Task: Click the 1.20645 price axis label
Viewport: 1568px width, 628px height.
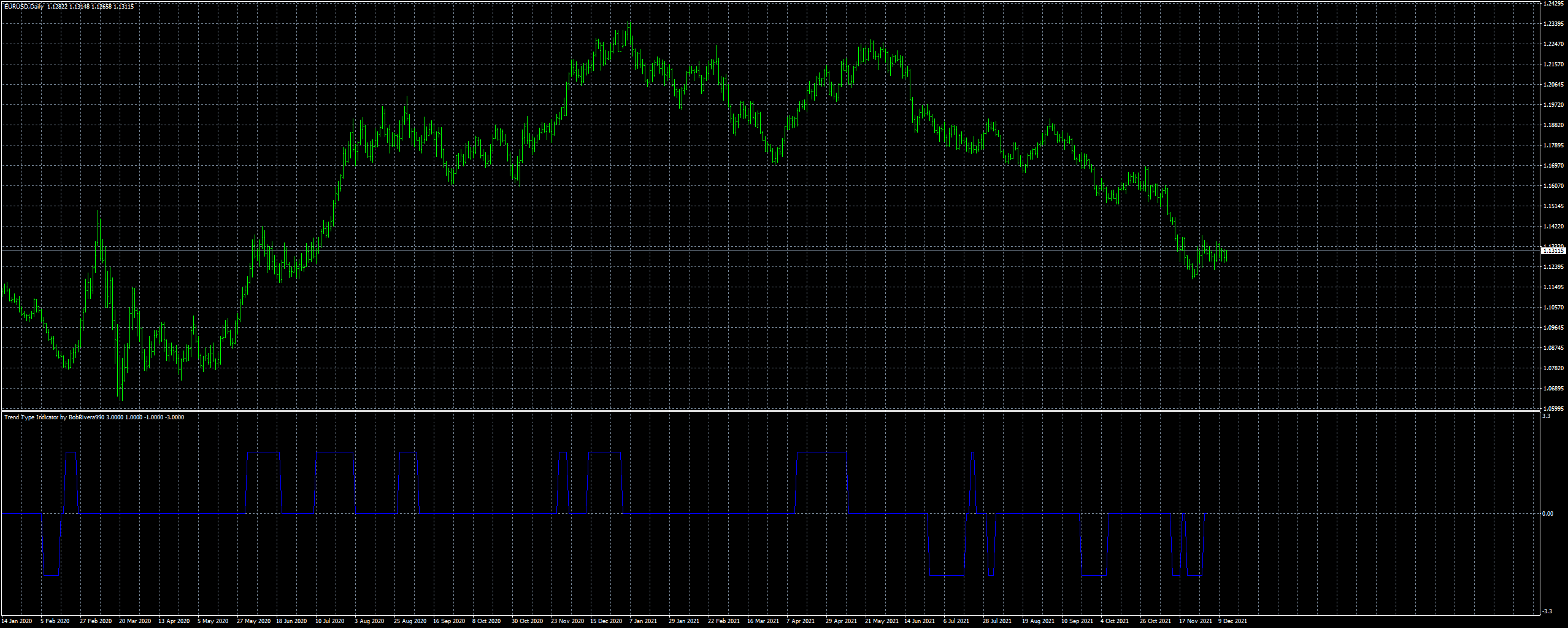Action: tap(1553, 85)
